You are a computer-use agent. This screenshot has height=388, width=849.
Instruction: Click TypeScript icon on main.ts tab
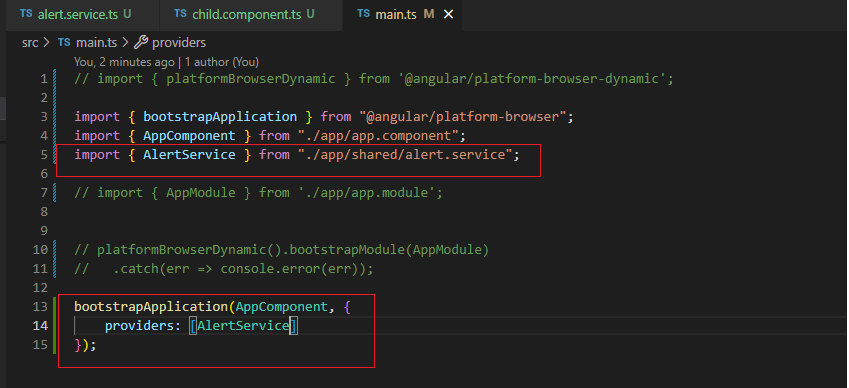(364, 14)
